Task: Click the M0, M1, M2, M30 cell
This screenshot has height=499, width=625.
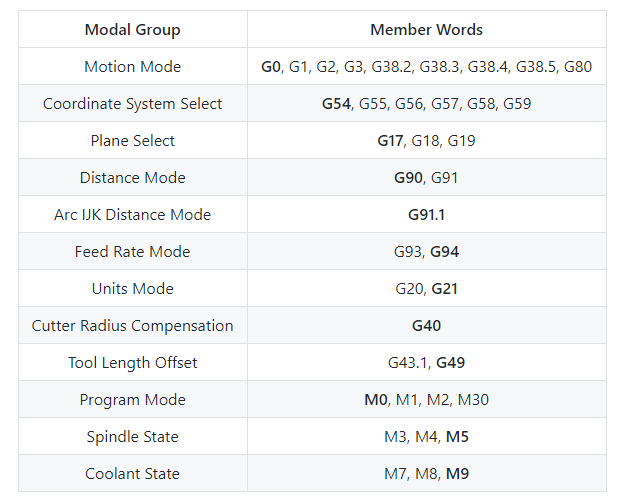Action: [426, 400]
